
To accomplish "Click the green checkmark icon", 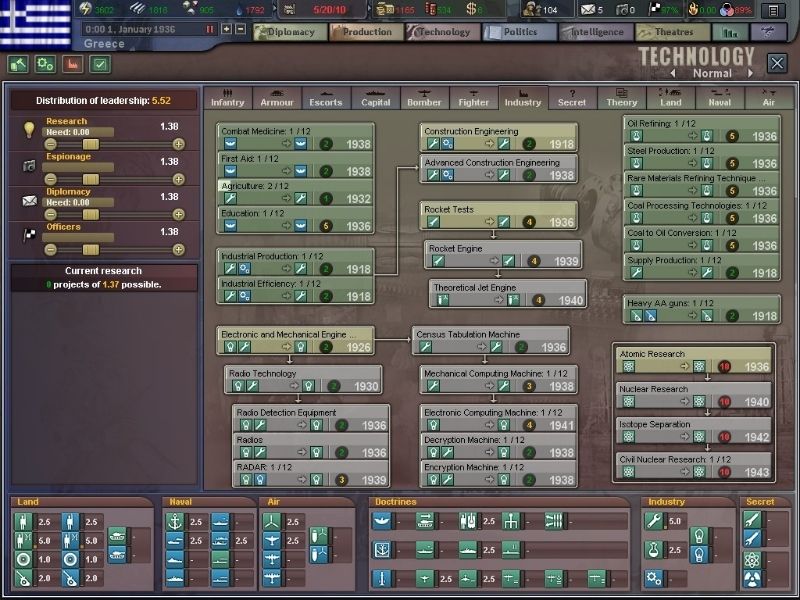I will (x=100, y=64).
